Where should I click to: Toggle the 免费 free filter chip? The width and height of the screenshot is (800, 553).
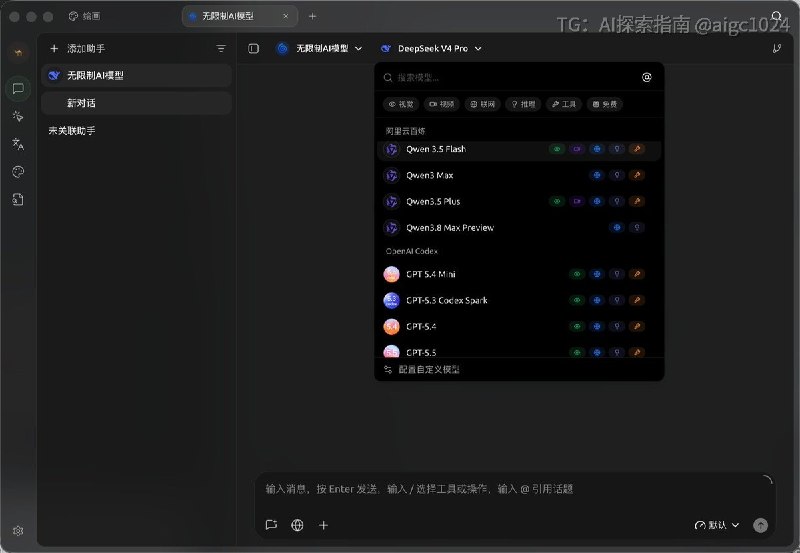[x=605, y=104]
